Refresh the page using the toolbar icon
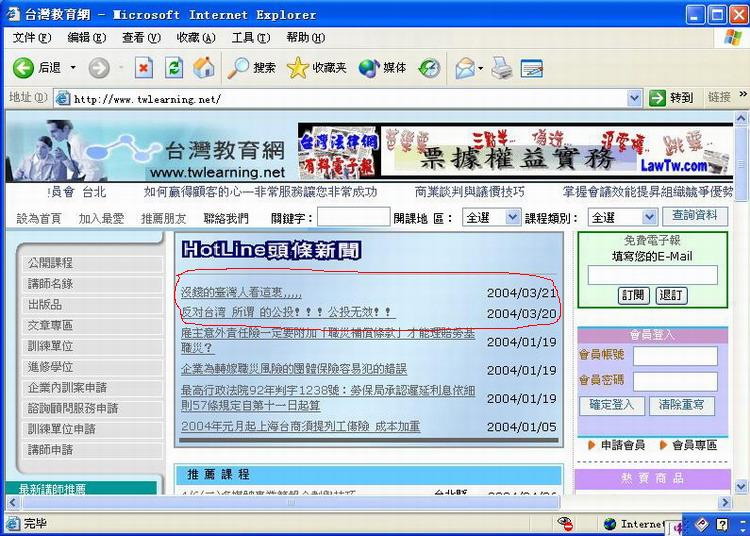 tap(174, 68)
